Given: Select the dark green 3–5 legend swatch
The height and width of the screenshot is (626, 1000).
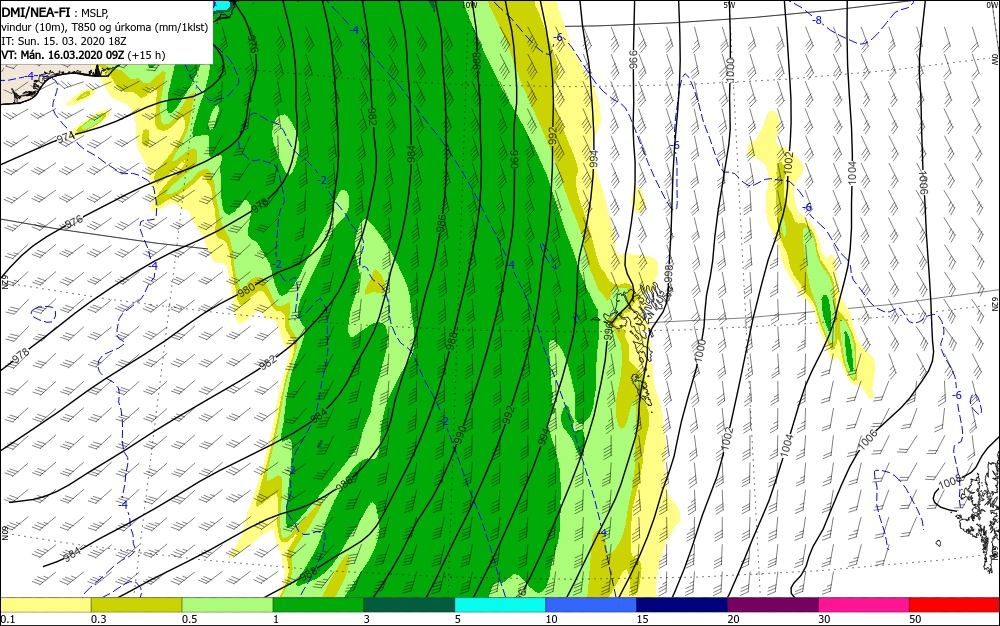Looking at the screenshot, I should point(409,605).
